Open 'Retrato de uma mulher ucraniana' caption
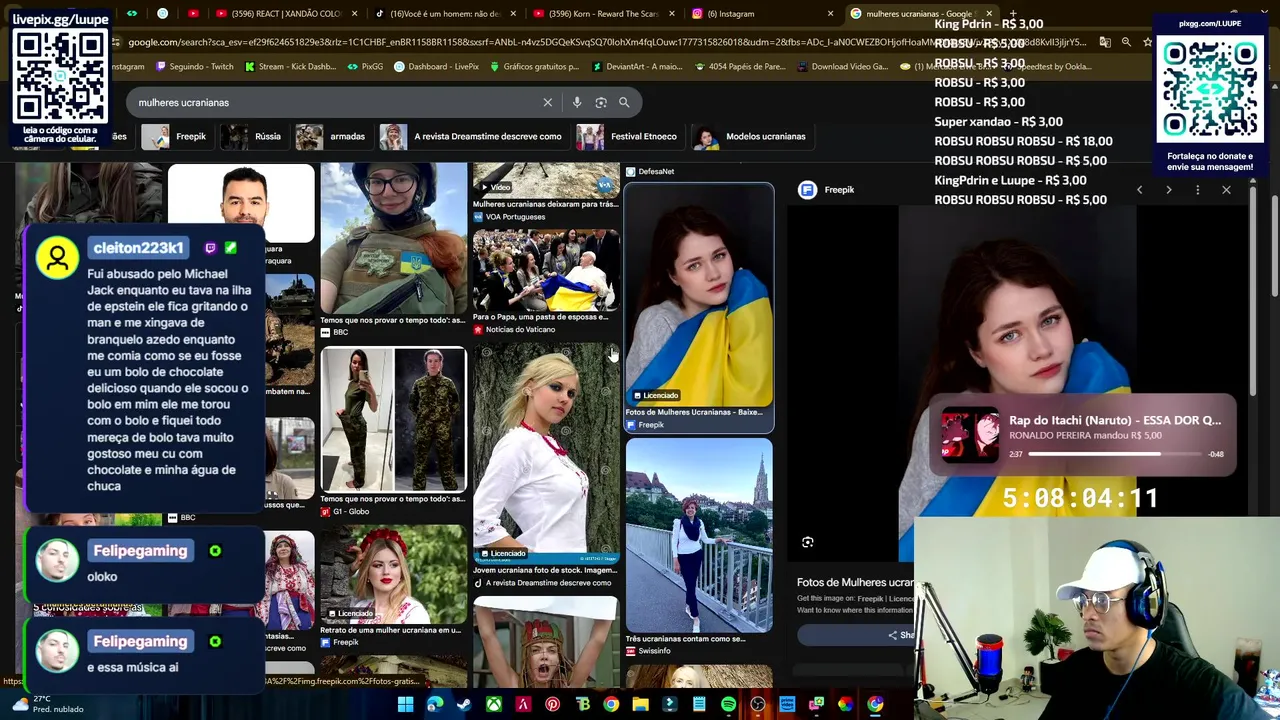The width and height of the screenshot is (1280, 720). [x=390, y=630]
